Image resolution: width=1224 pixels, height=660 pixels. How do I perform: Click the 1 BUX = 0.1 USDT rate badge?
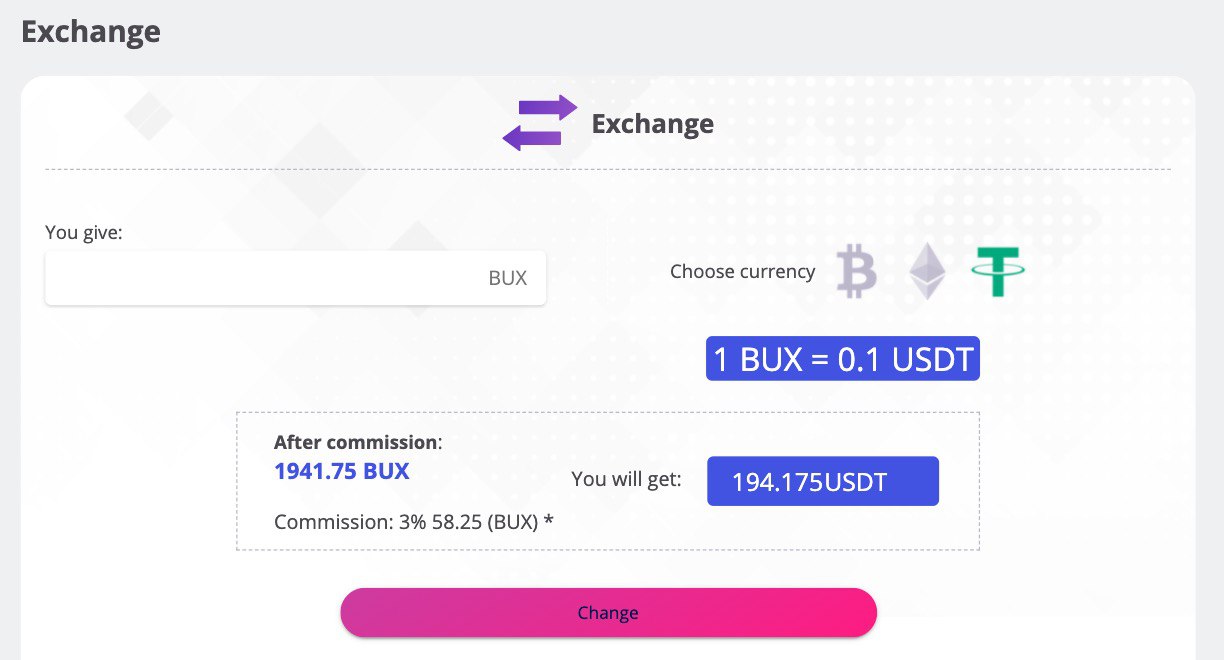[843, 359]
